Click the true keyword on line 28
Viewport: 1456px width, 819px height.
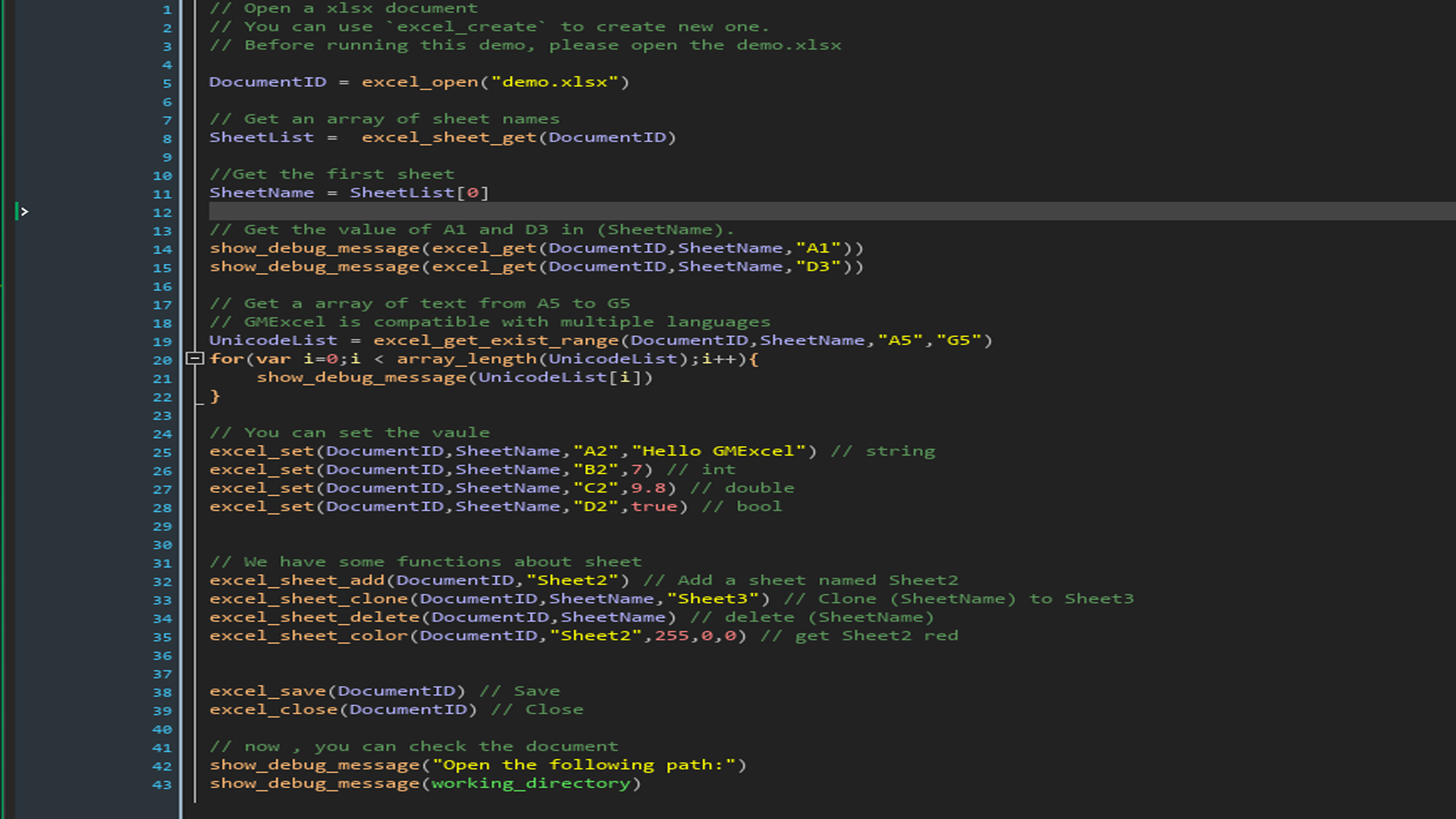coord(654,507)
